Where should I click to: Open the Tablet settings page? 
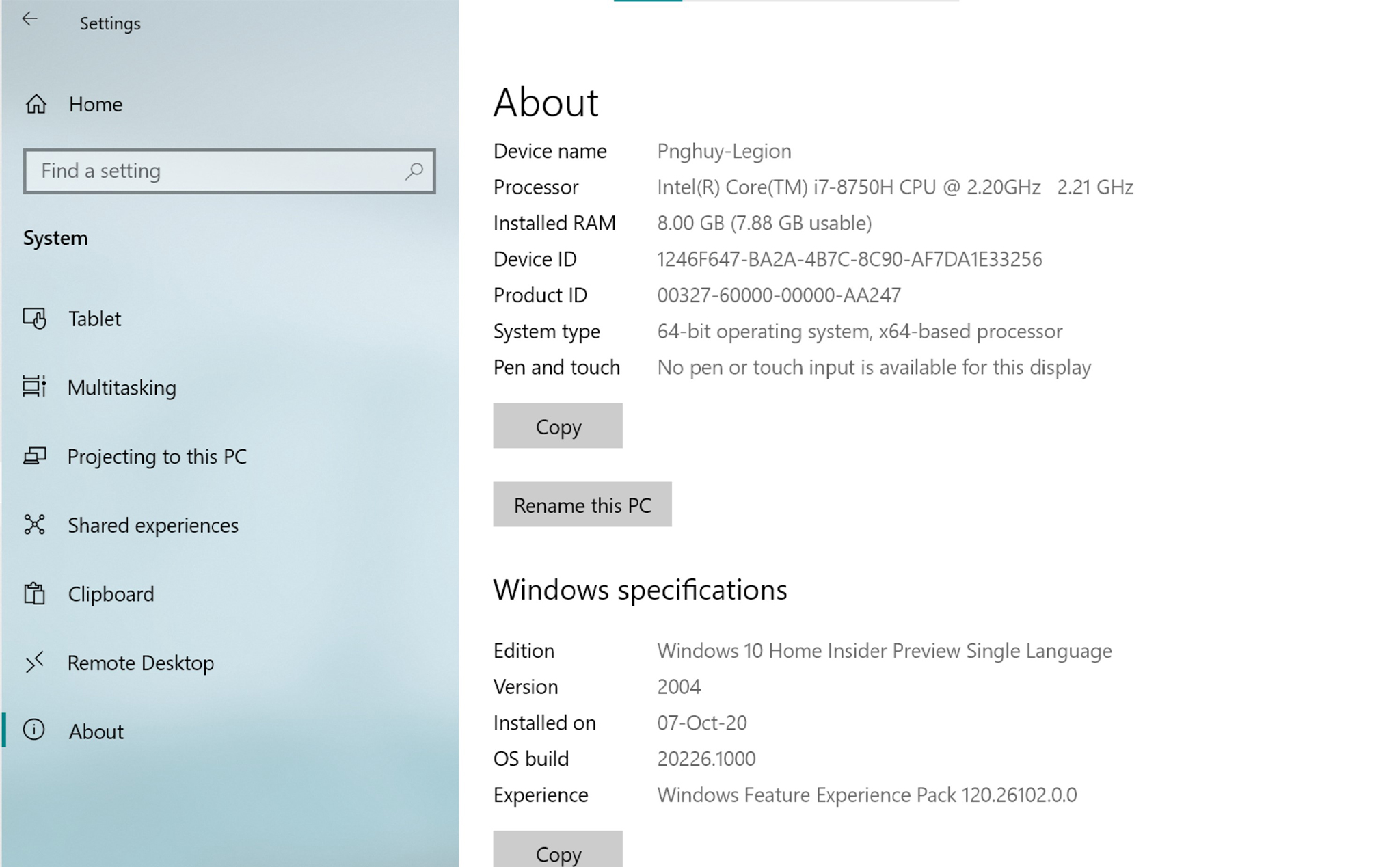point(94,319)
